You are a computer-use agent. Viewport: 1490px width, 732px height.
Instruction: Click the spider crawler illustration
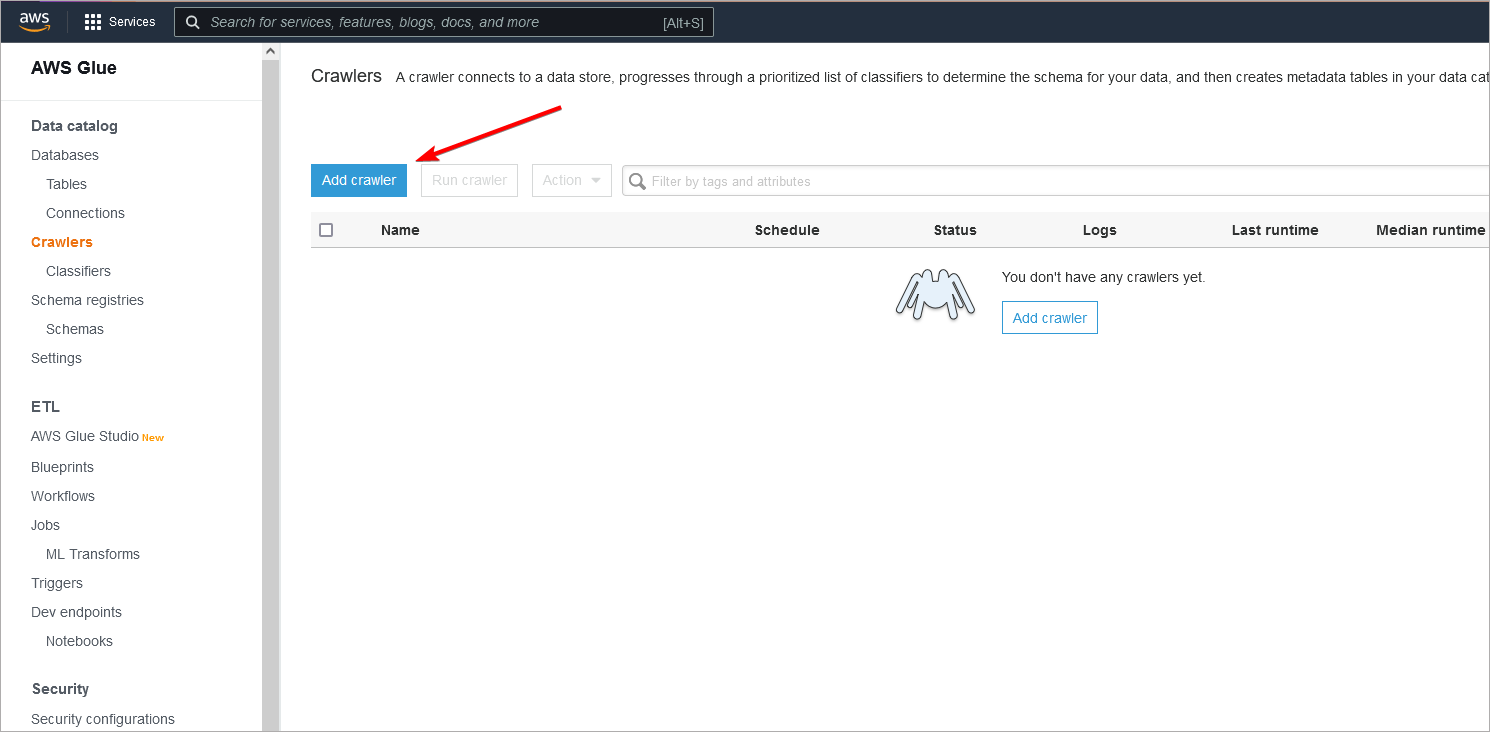pyautogui.click(x=934, y=295)
